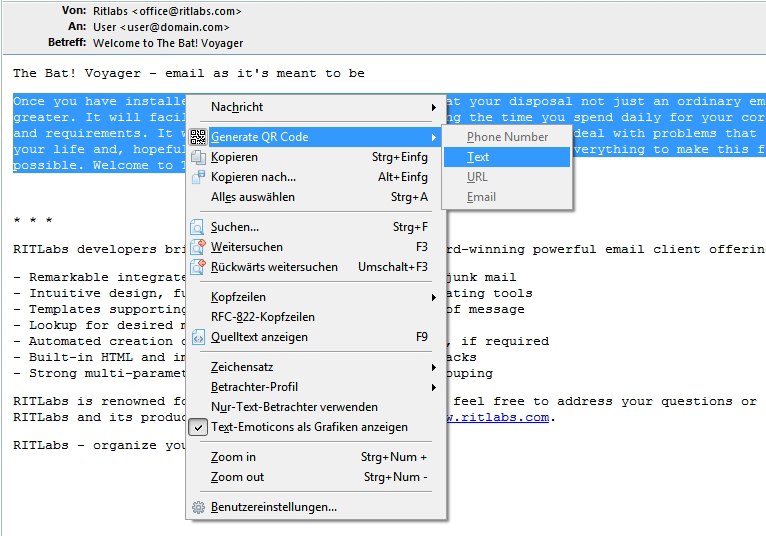
Task: Select Nur-Text-Betrachter verwenden item
Action: tap(316, 407)
